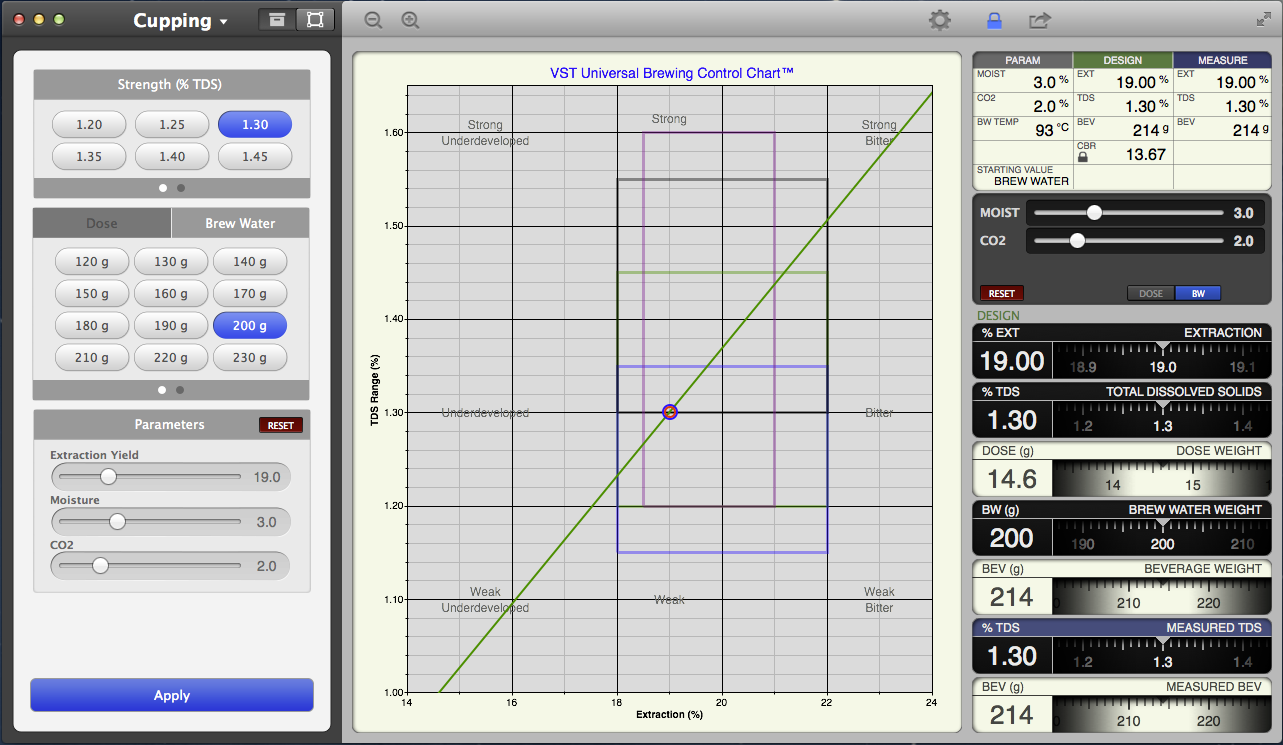
Task: Click the Brew Water page indicator second dot
Action: 180,390
